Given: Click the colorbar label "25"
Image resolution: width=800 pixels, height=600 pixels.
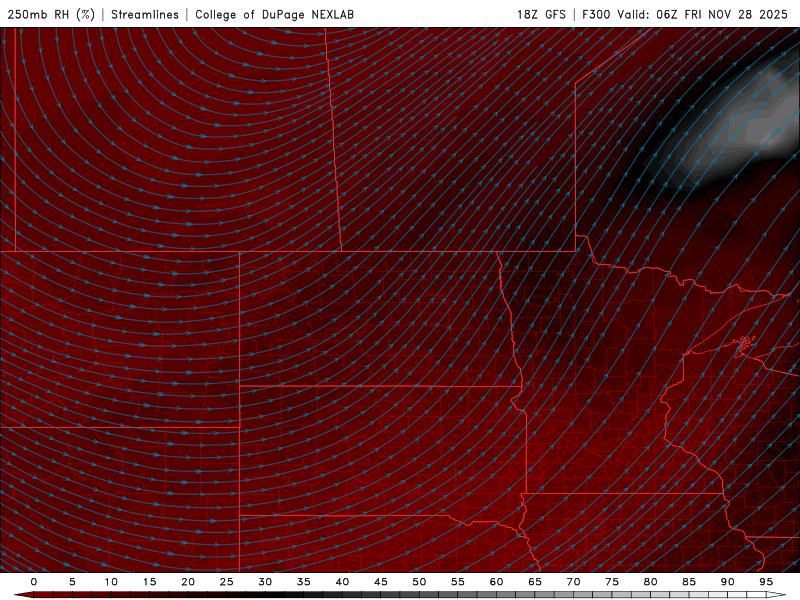Looking at the screenshot, I should pyautogui.click(x=227, y=582).
